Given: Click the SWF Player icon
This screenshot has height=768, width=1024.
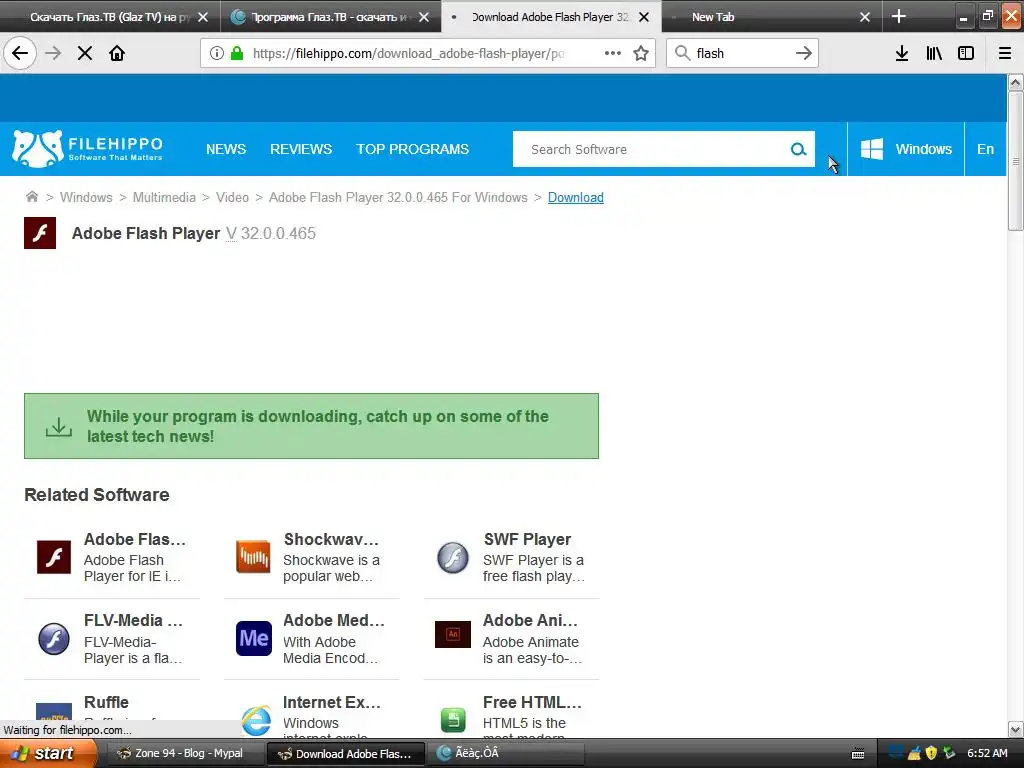Looking at the screenshot, I should click(x=453, y=557).
